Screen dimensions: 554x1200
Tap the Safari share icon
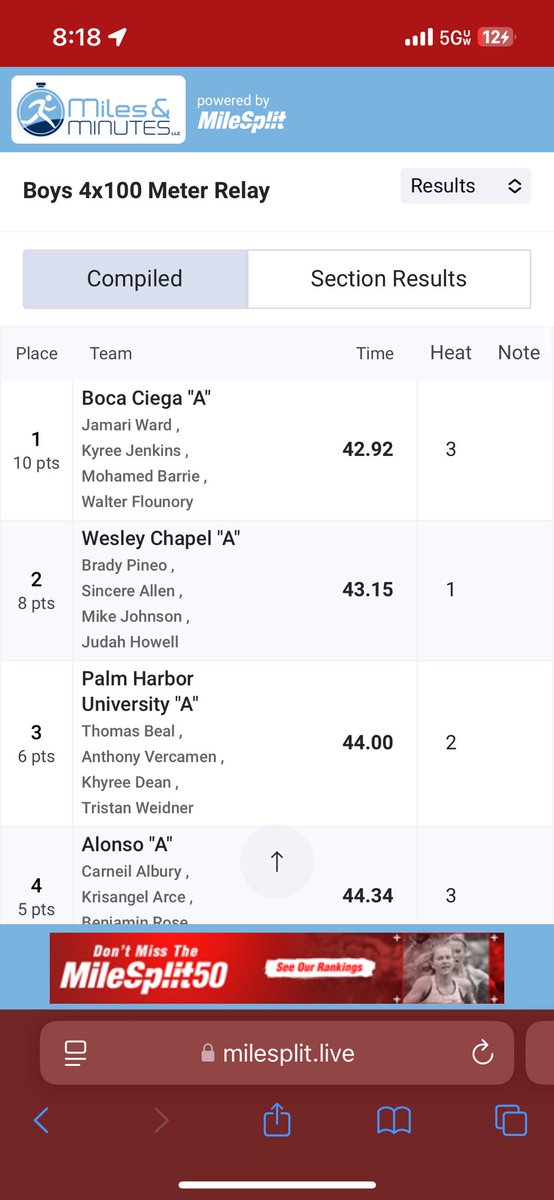click(276, 1120)
